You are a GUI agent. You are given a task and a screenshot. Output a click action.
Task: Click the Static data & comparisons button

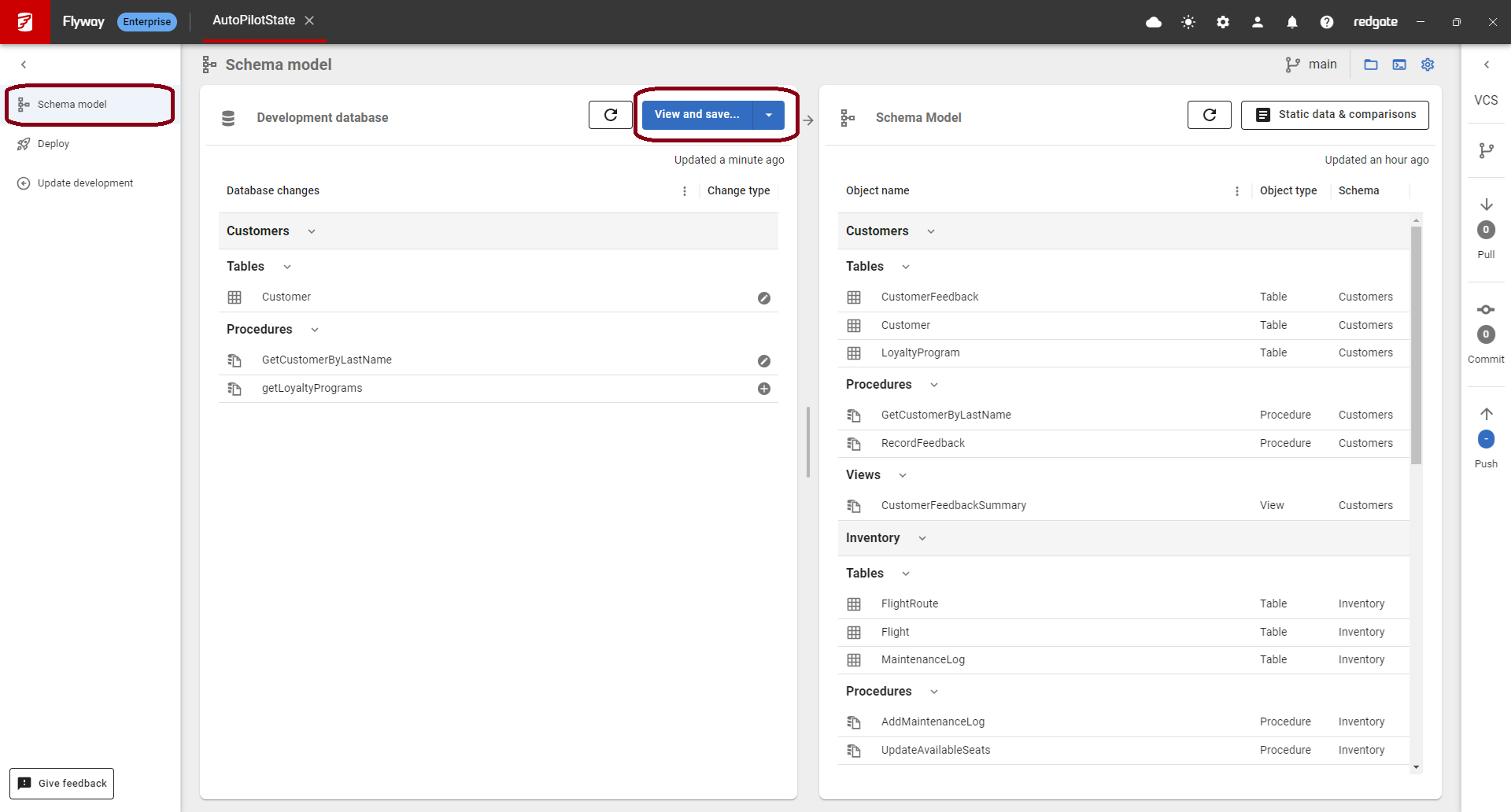(x=1335, y=115)
